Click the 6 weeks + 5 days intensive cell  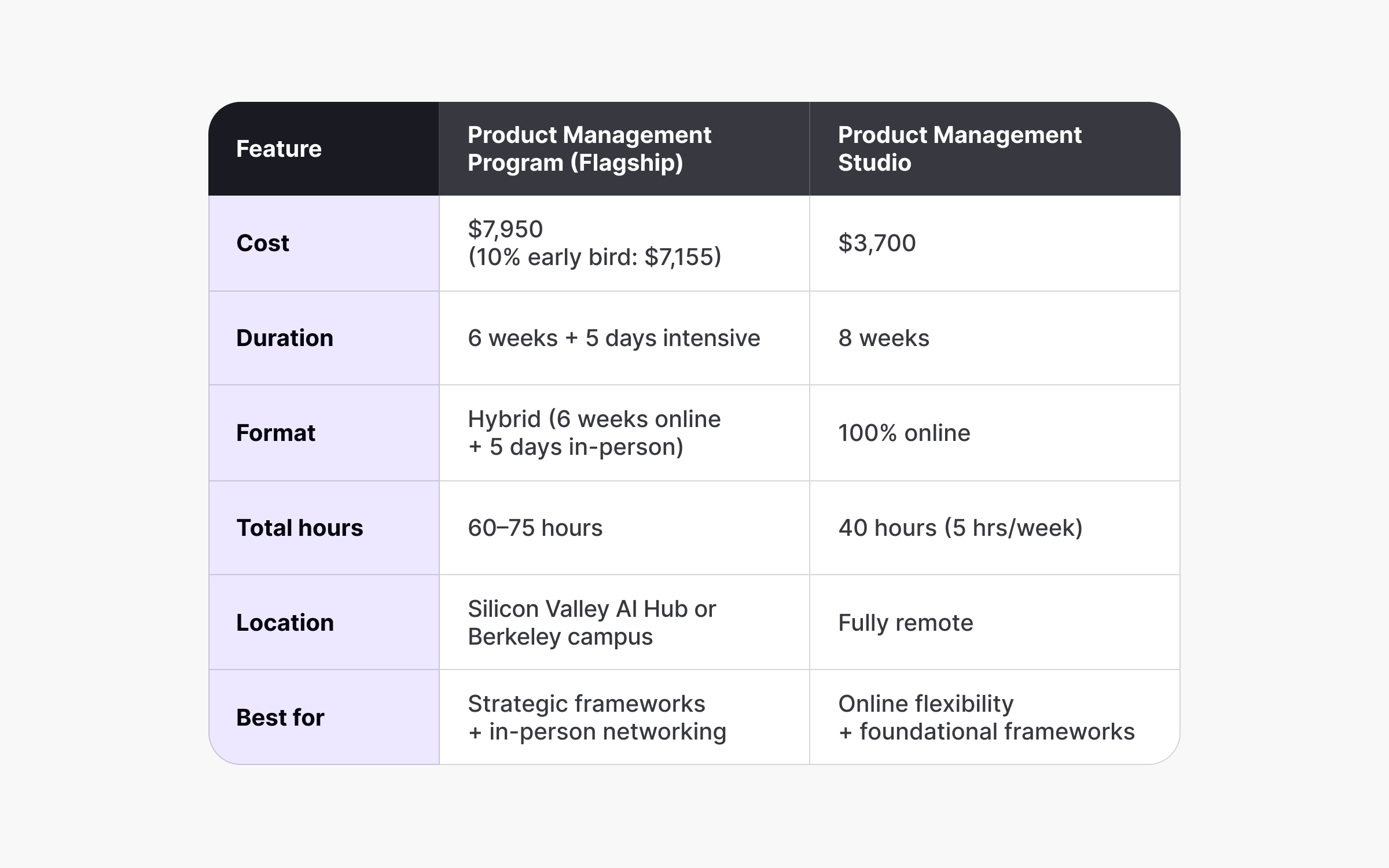coord(613,338)
